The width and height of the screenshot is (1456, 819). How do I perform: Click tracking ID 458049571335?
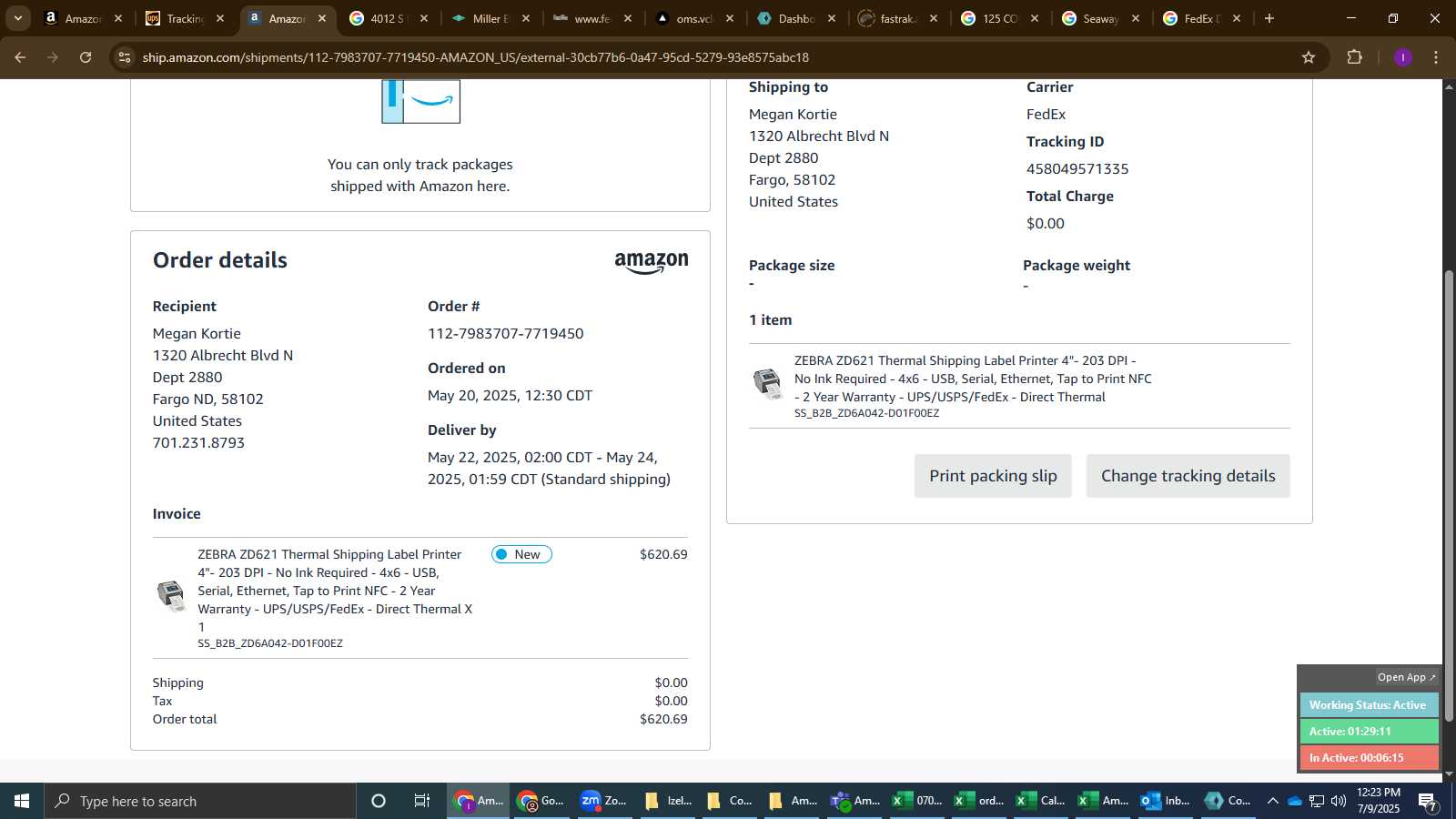click(1077, 169)
